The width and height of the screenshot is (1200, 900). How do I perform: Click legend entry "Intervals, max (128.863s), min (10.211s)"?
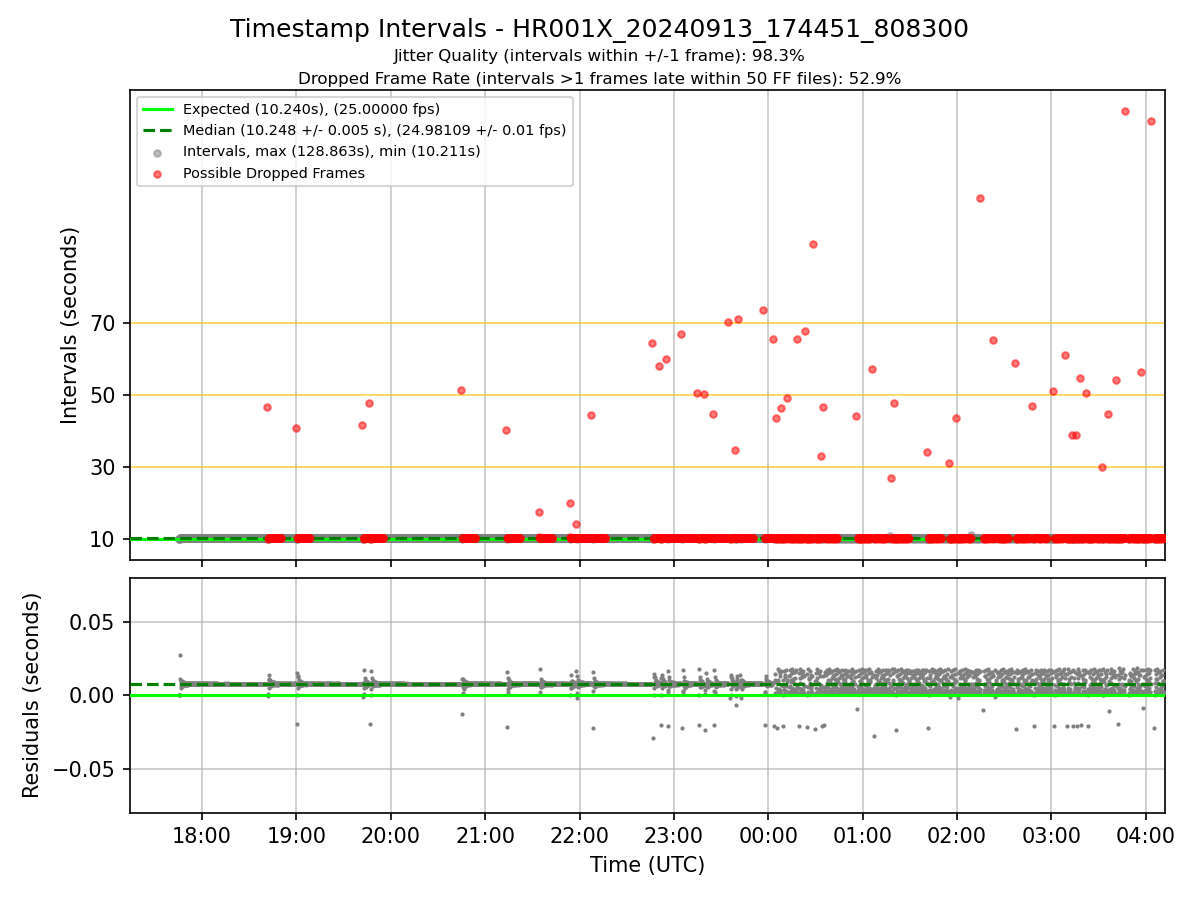tap(331, 152)
